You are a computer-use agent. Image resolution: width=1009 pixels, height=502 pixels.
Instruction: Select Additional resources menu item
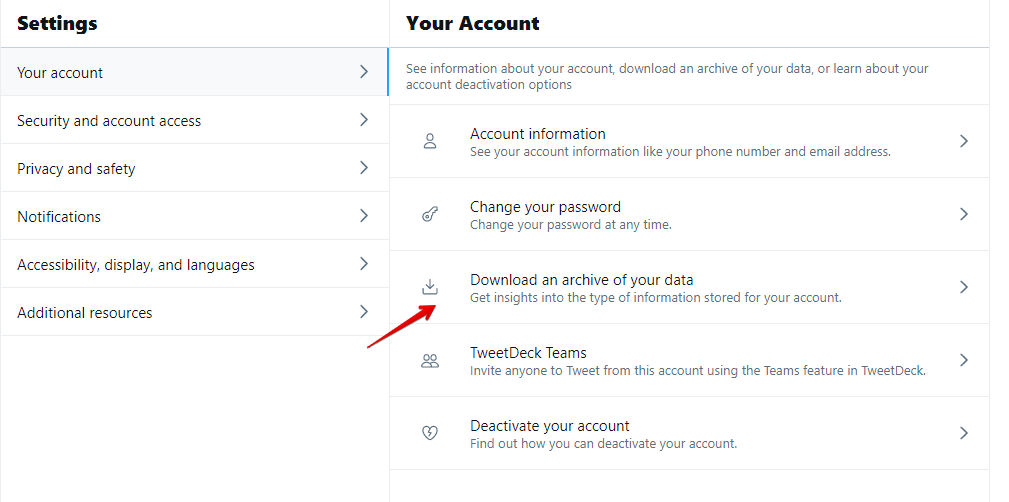[85, 313]
